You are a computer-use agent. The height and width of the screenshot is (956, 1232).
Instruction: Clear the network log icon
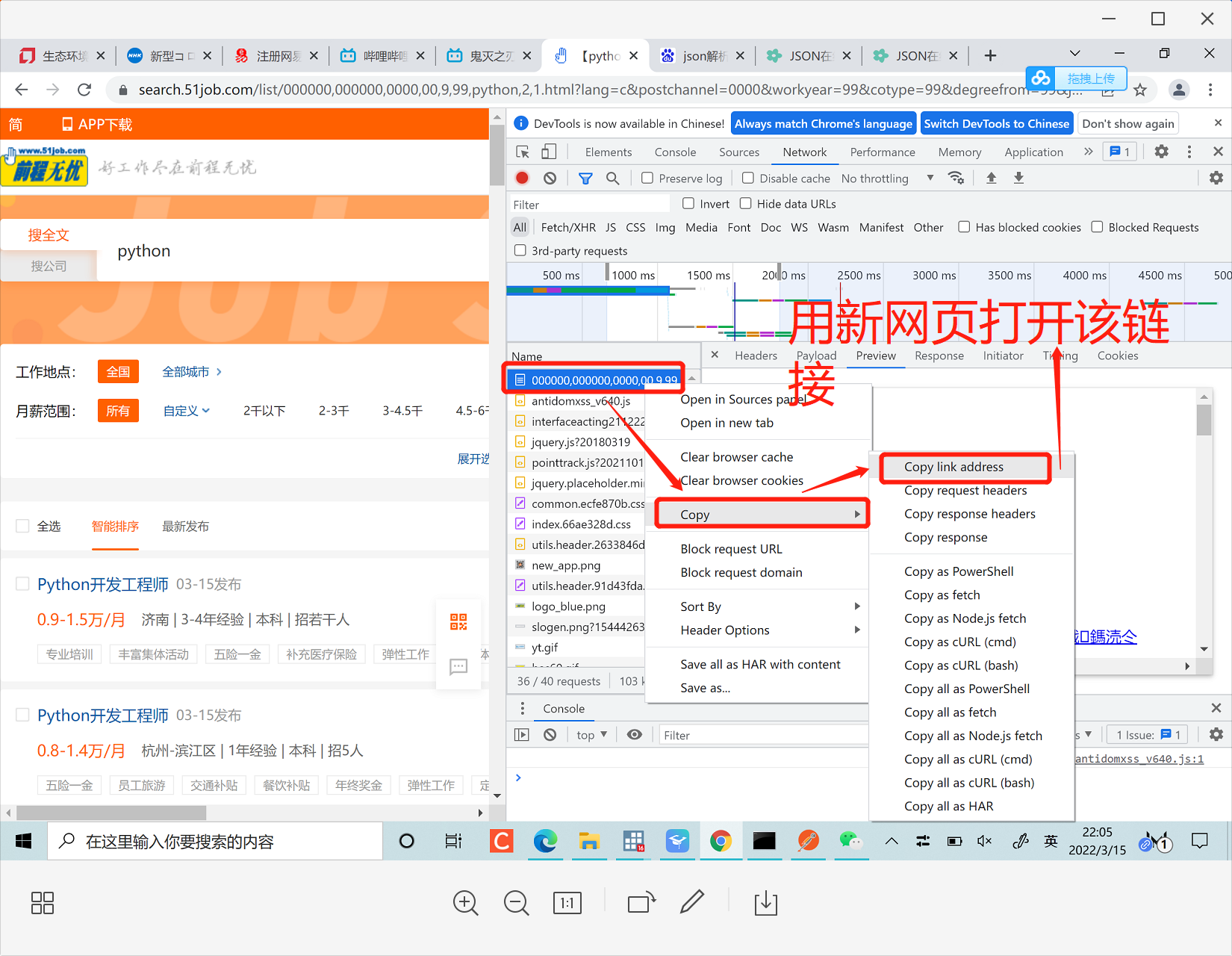tap(550, 178)
